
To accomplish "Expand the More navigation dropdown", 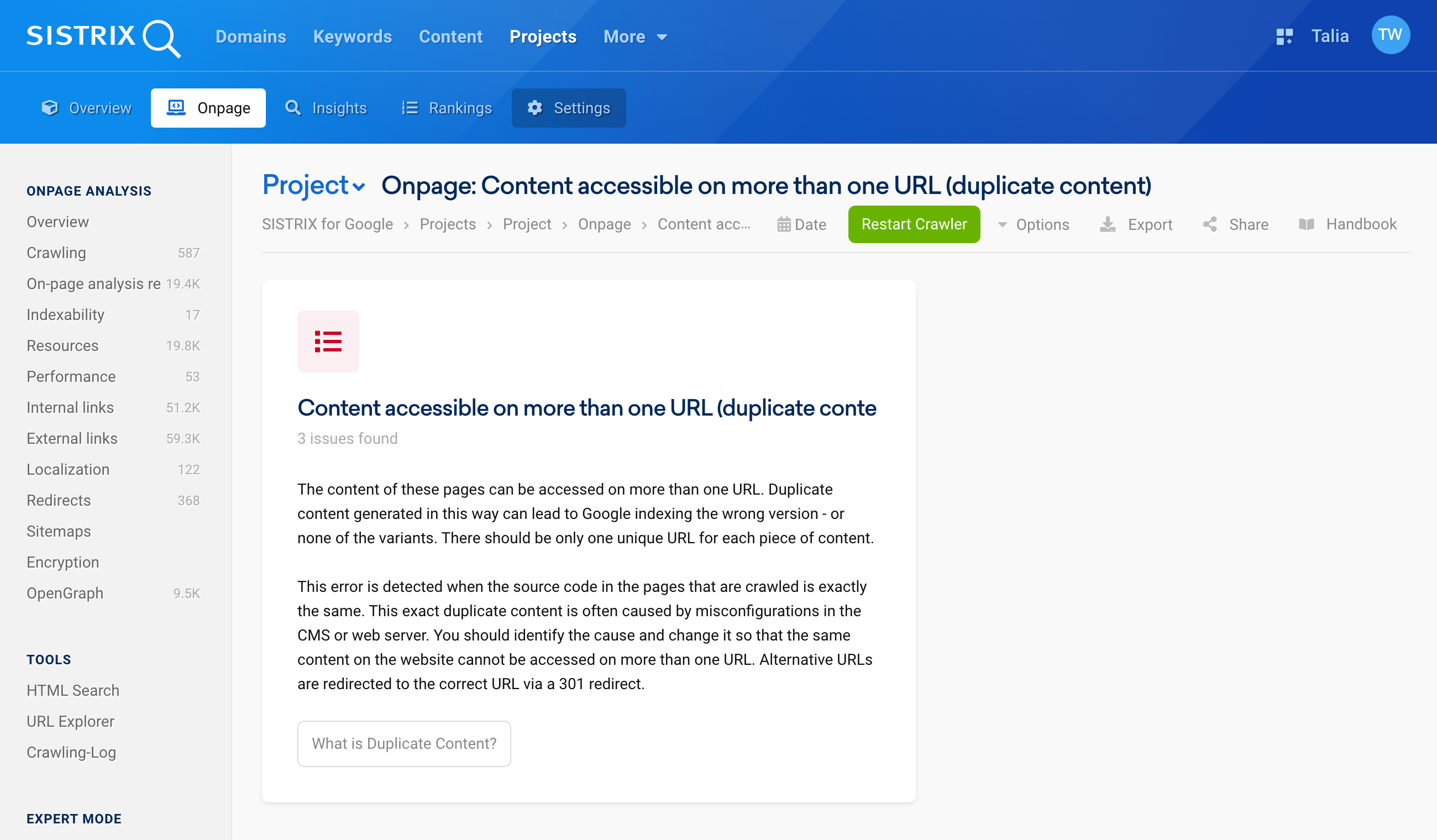I will tap(633, 36).
